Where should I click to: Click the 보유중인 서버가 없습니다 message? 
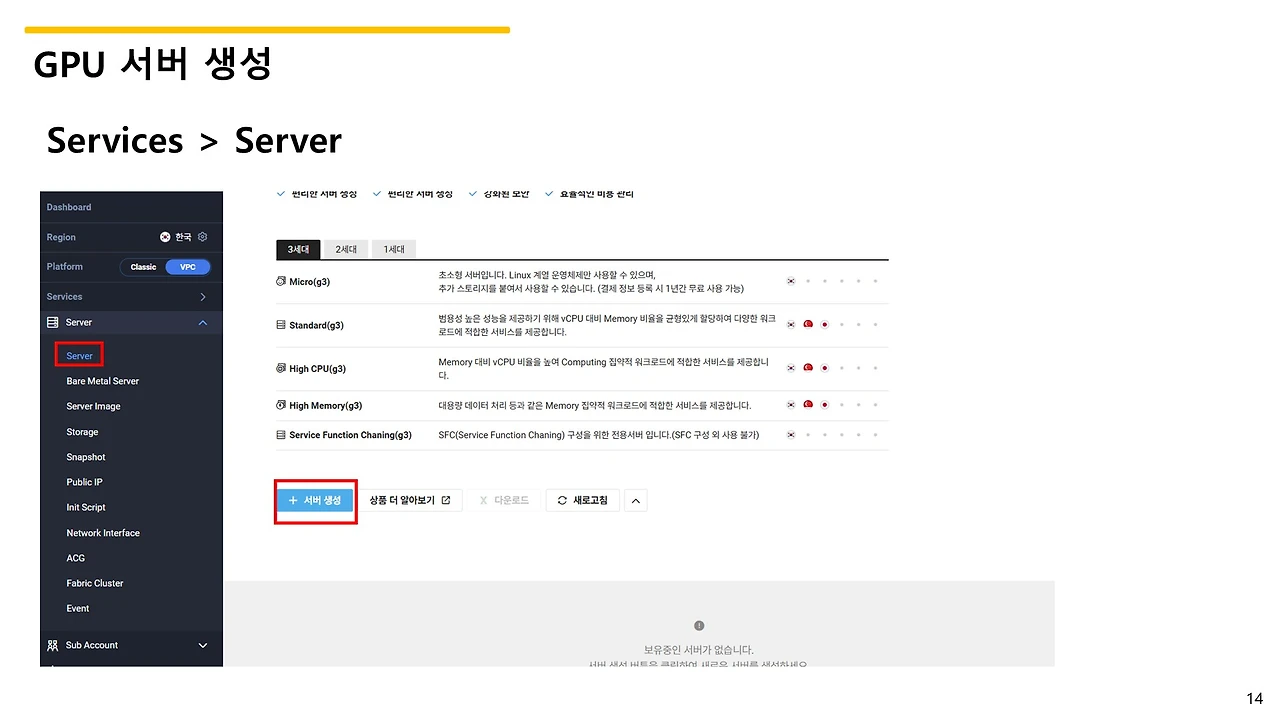[x=699, y=650]
